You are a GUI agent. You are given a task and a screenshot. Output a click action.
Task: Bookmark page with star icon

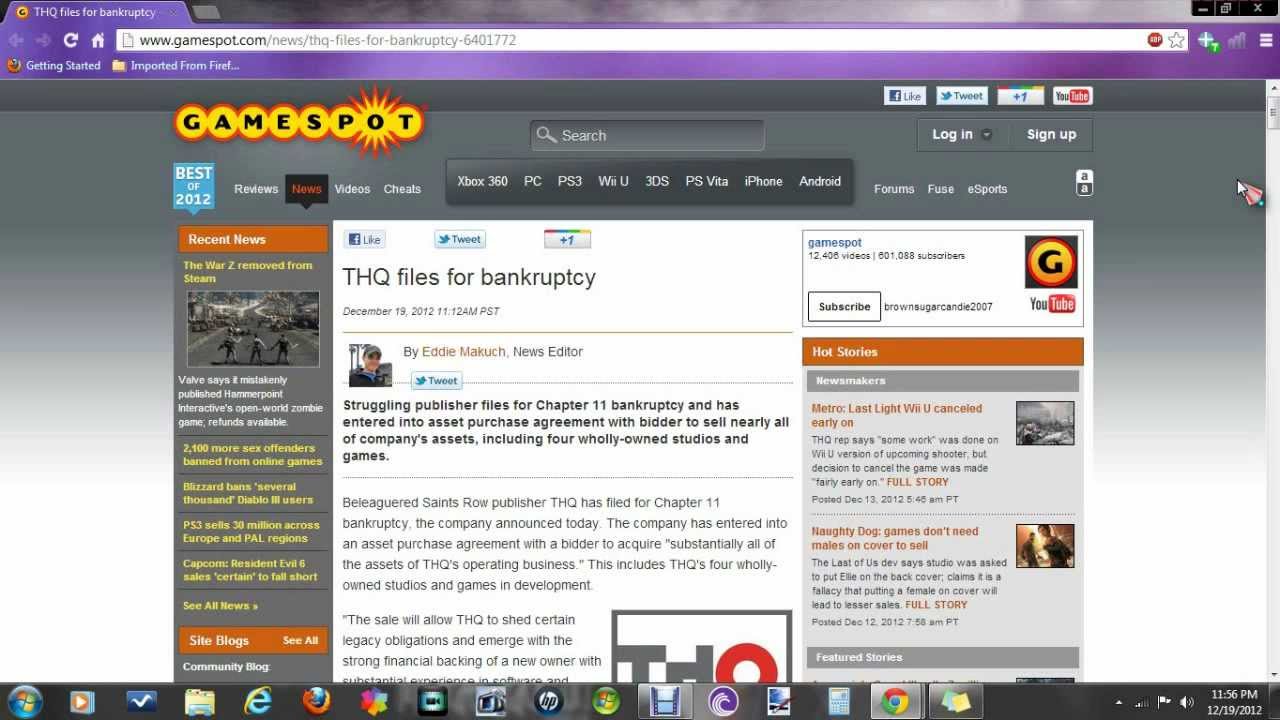pyautogui.click(x=1177, y=40)
